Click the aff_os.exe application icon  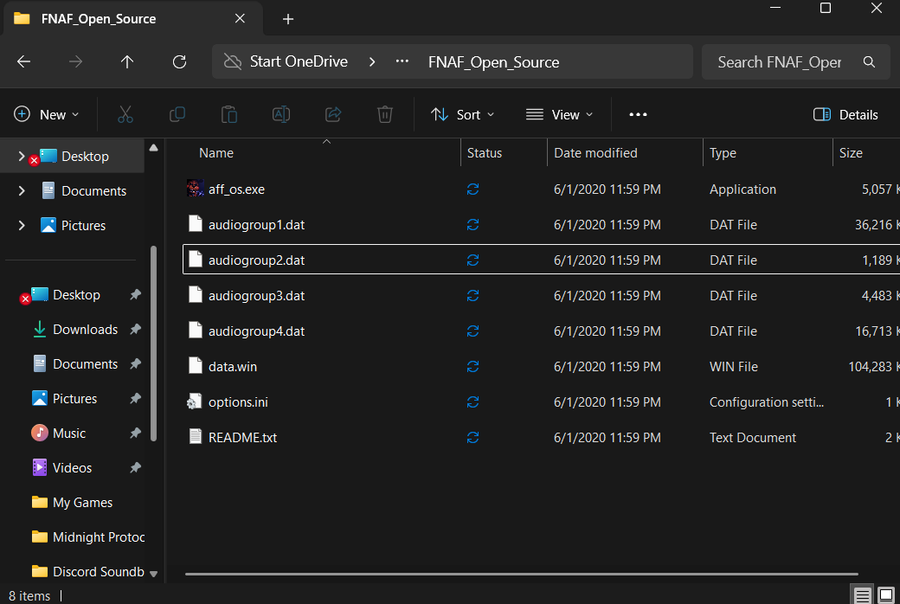click(x=195, y=188)
